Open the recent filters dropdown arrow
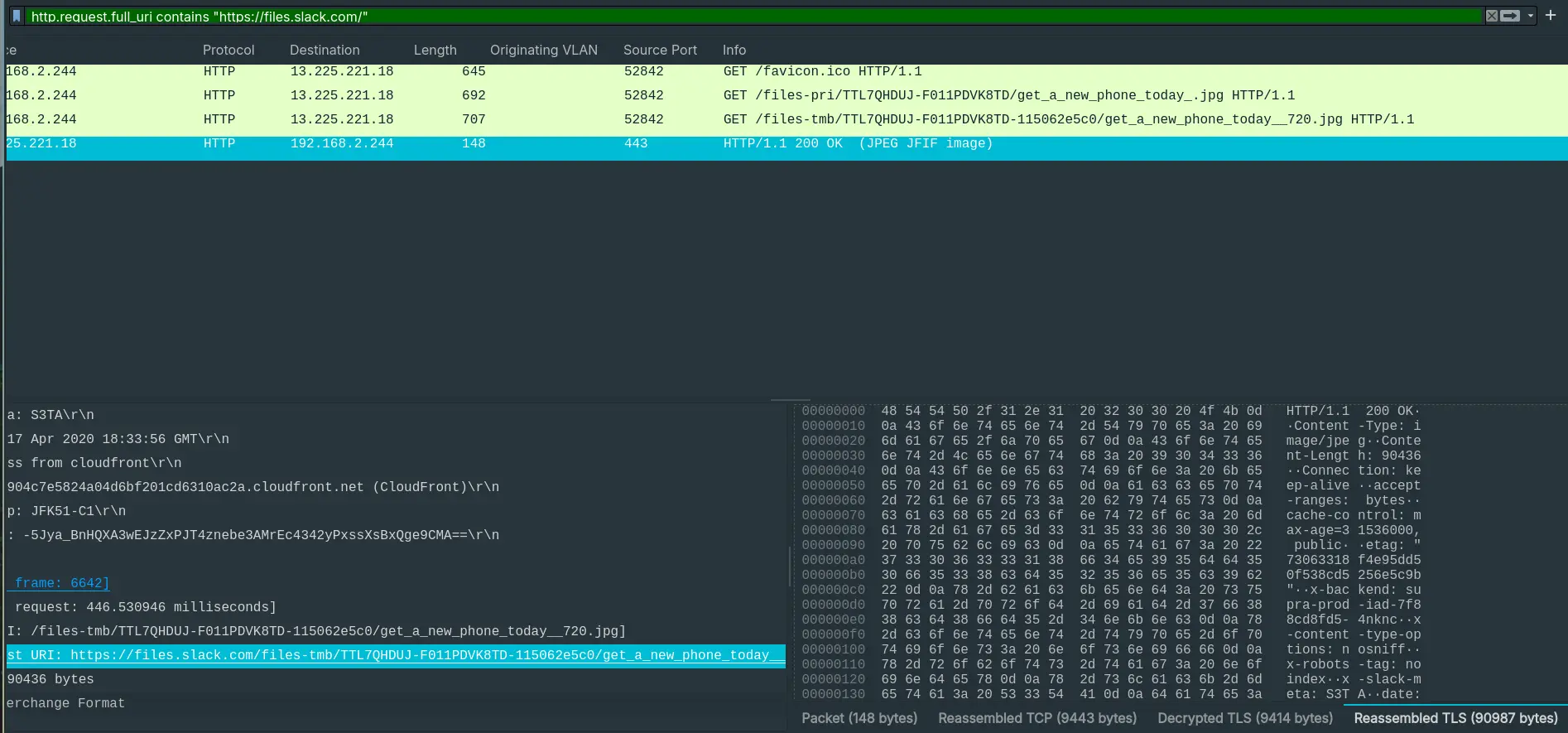 1530,16
